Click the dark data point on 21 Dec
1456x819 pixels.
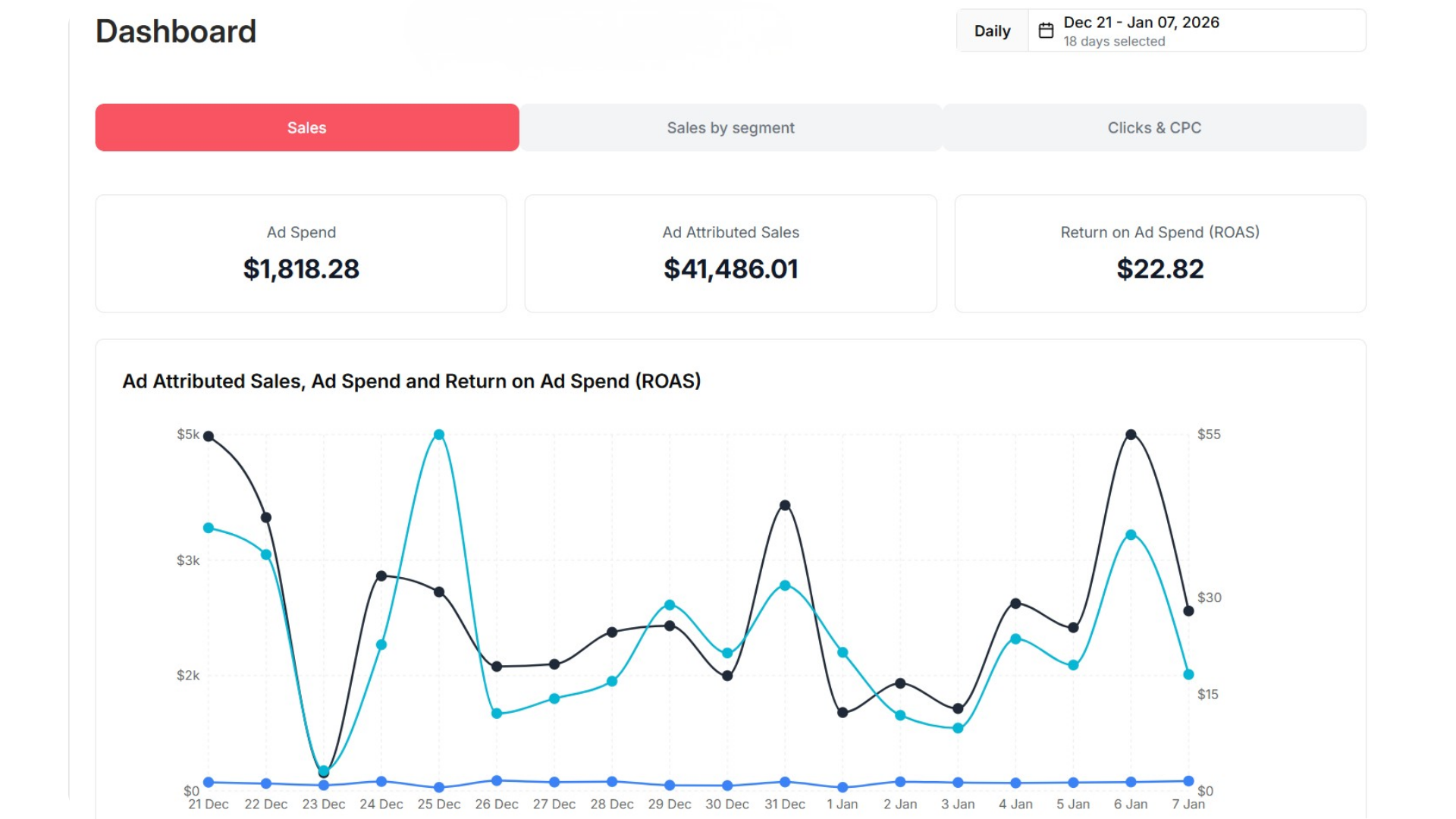pos(209,436)
